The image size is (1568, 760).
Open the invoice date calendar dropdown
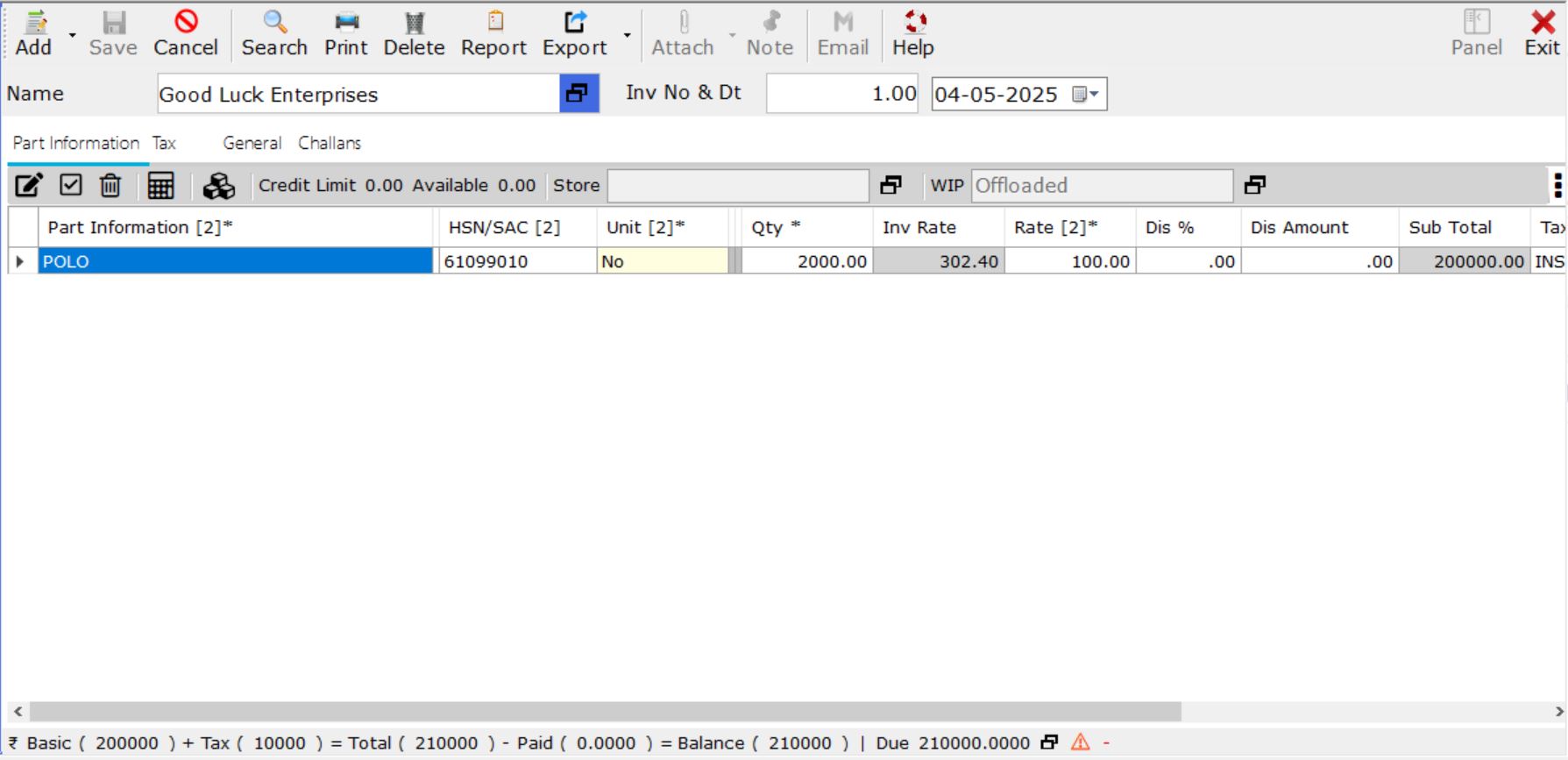click(x=1086, y=95)
